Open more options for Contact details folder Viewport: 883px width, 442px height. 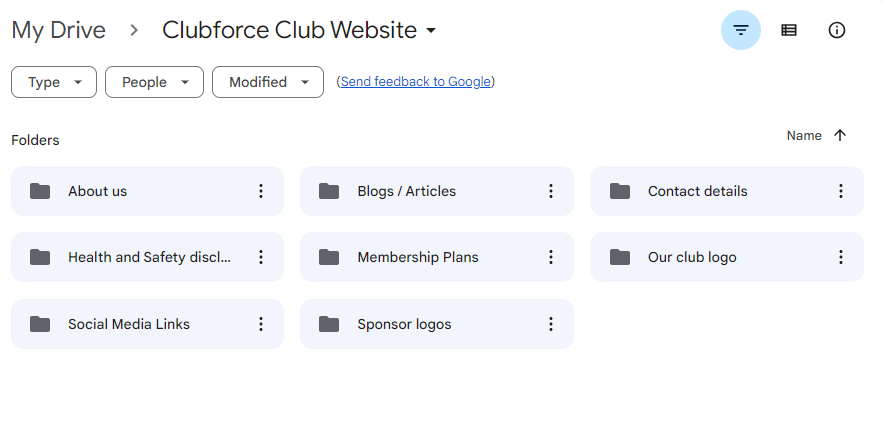pyautogui.click(x=840, y=191)
